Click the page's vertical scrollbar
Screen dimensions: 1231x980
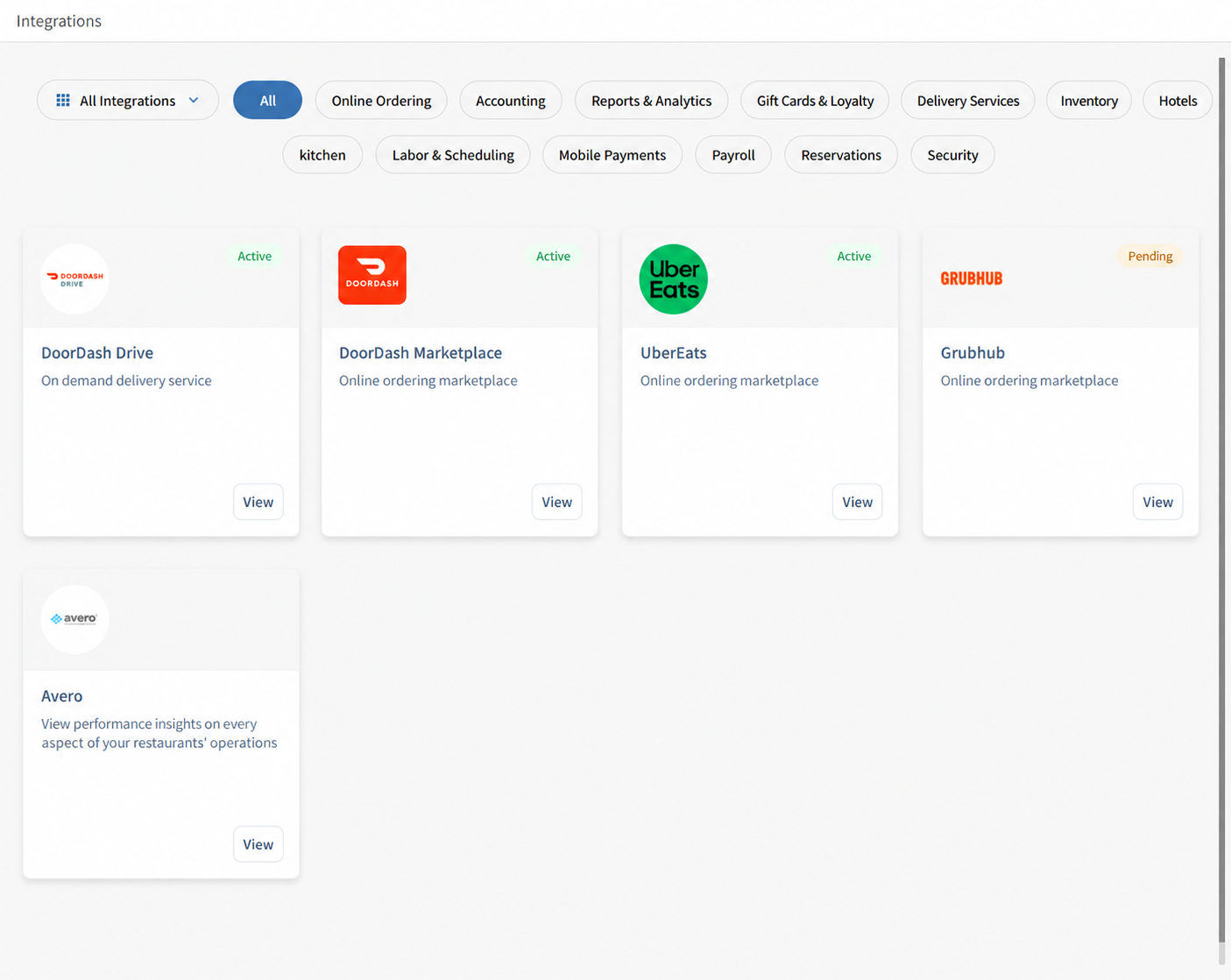click(1221, 499)
